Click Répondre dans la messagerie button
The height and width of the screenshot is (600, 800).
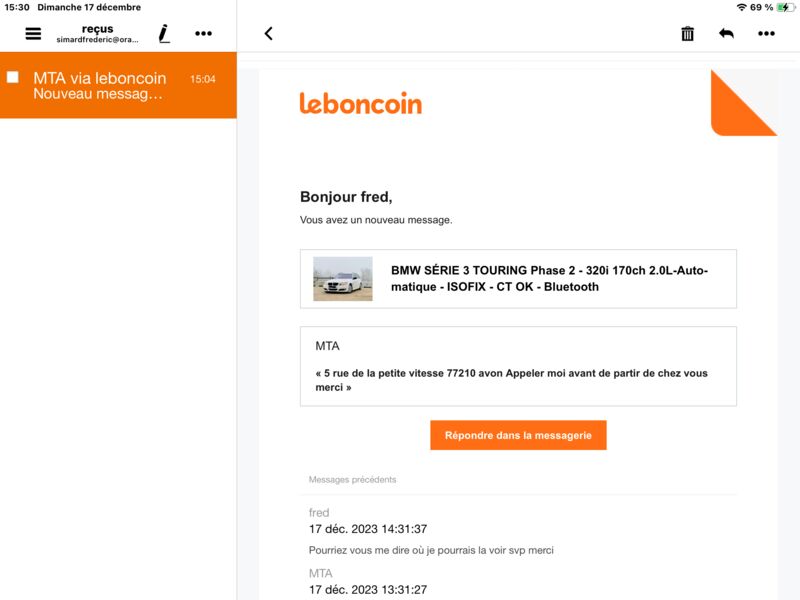pos(518,435)
